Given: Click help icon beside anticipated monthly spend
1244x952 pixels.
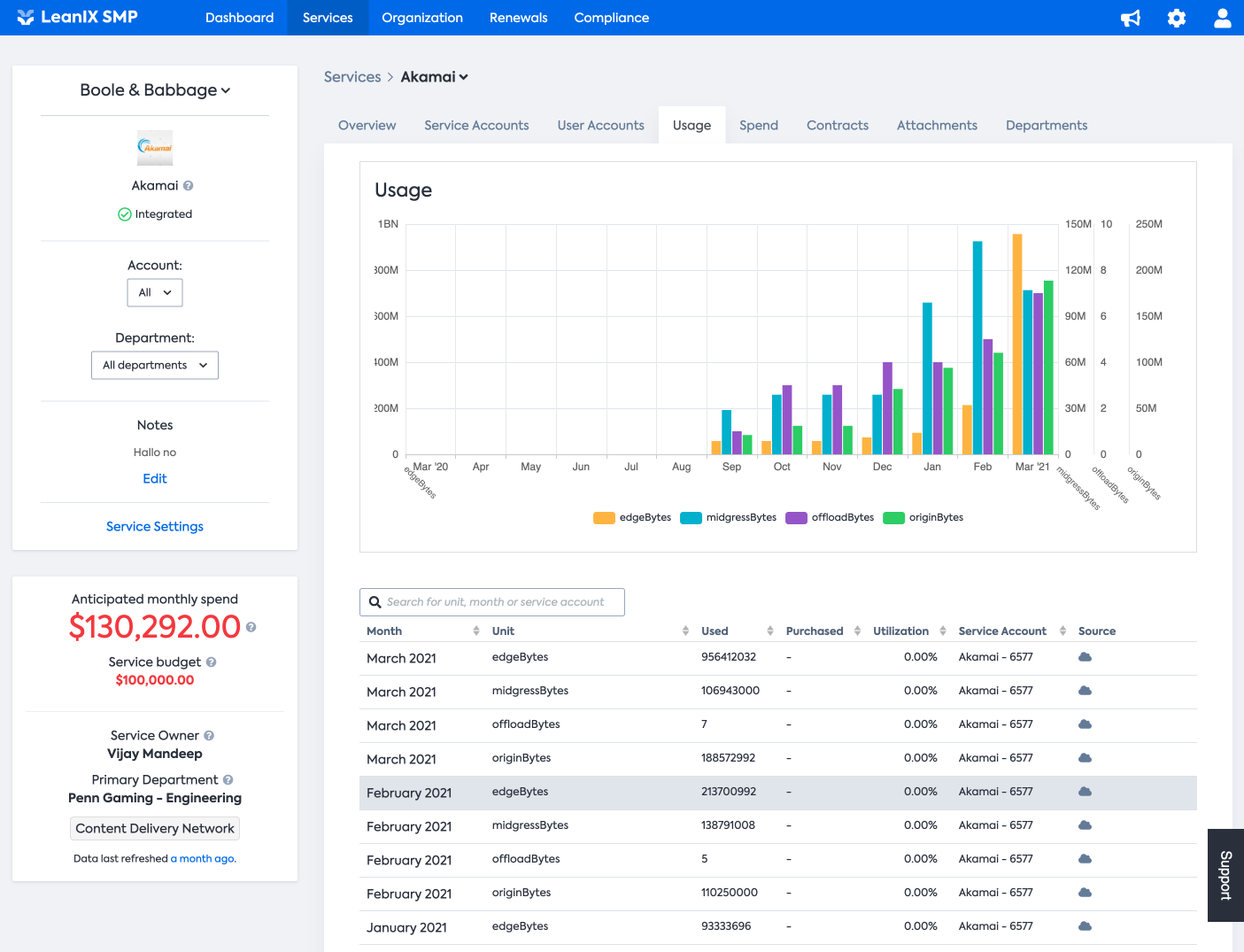Looking at the screenshot, I should 251,627.
